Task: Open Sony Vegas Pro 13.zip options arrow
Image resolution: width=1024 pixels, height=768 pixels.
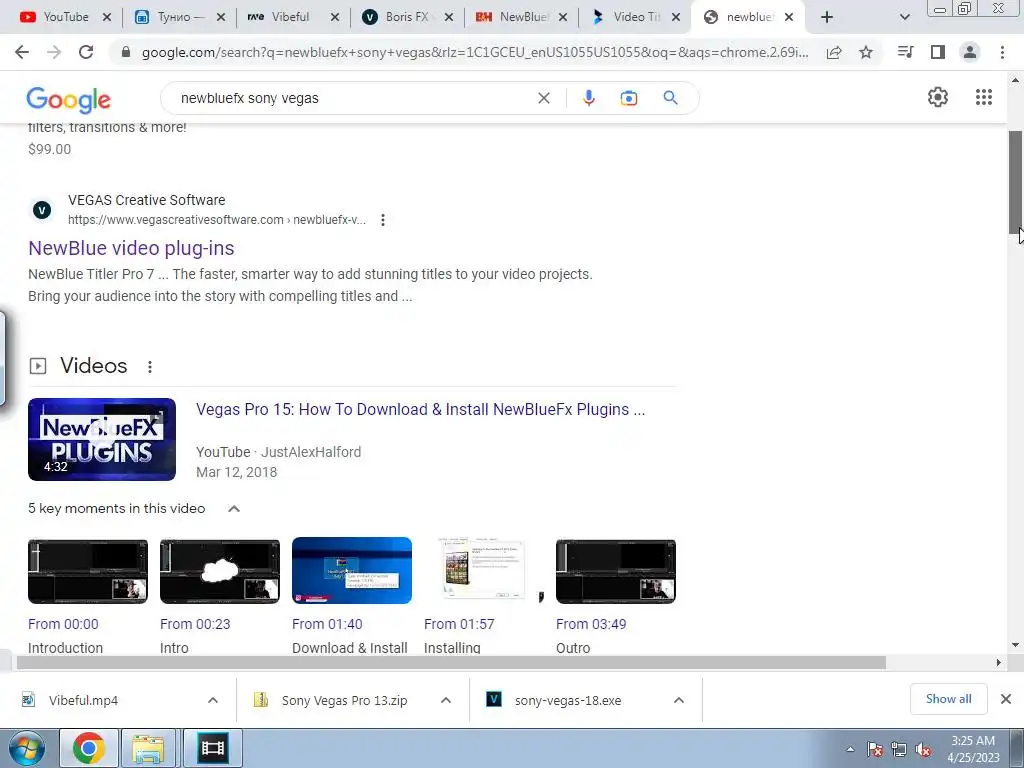Action: [446, 700]
